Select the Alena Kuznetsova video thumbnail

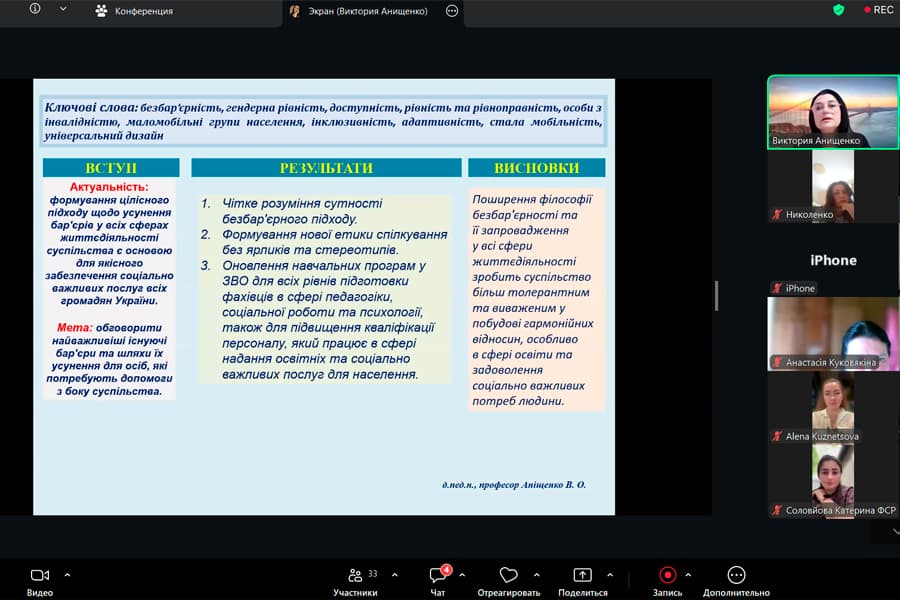pos(833,408)
